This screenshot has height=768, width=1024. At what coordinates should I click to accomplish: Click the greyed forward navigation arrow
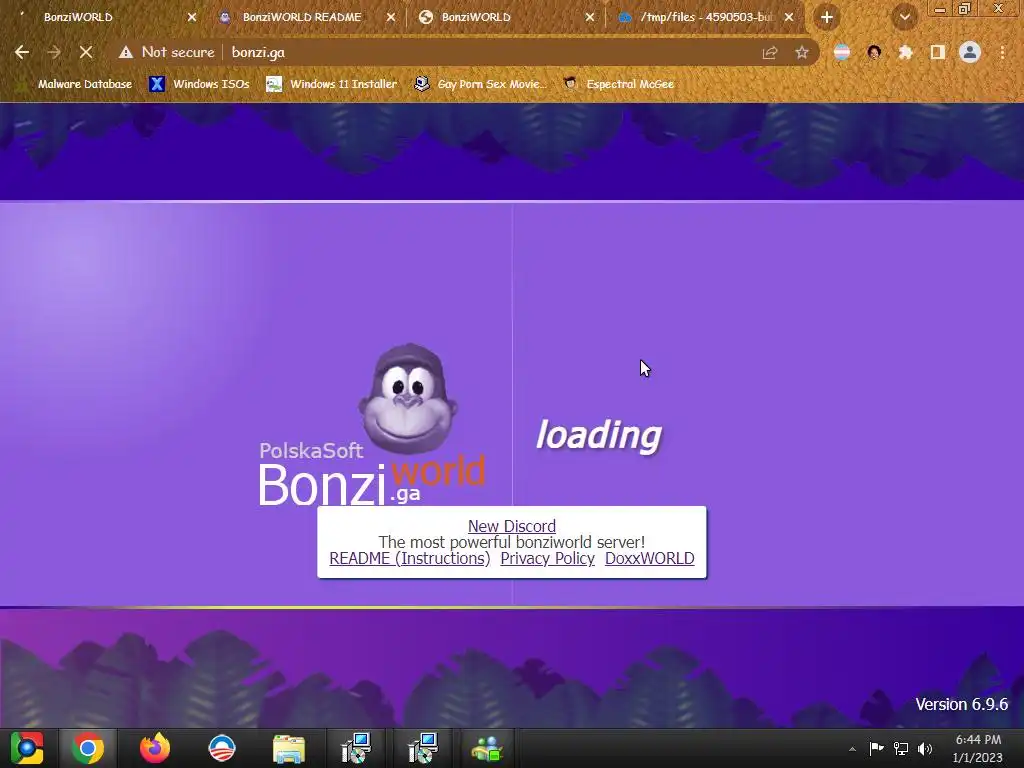(54, 52)
